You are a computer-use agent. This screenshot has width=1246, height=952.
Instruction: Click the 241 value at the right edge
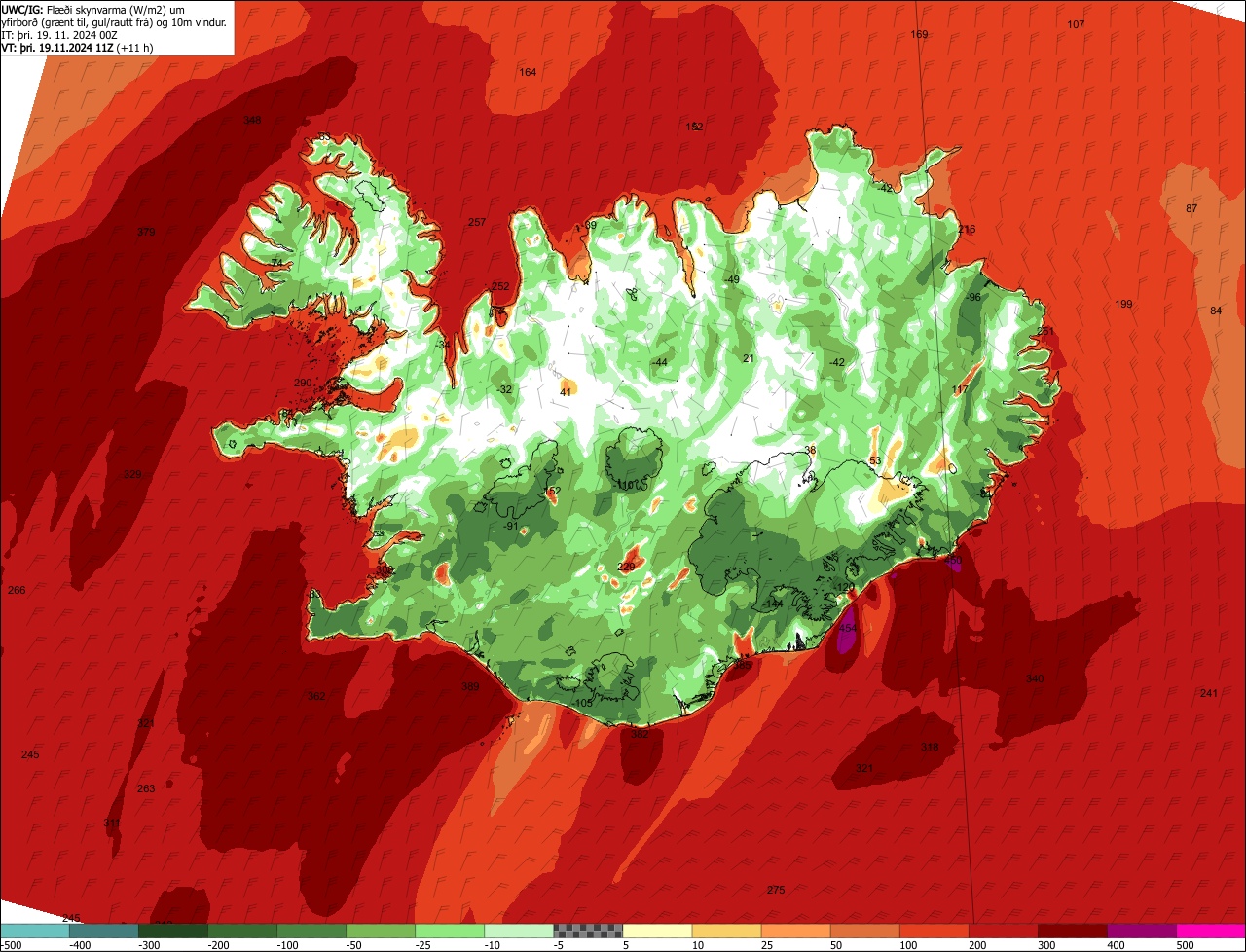point(1208,694)
